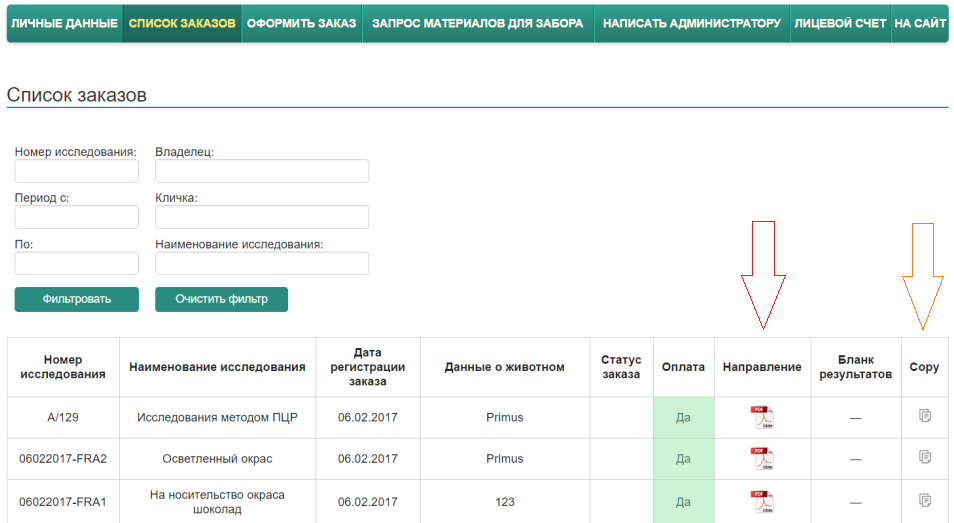Screen dimensions: 954x523
Task: Click the Дата регистрации заказа column header
Action: pyautogui.click(x=367, y=367)
